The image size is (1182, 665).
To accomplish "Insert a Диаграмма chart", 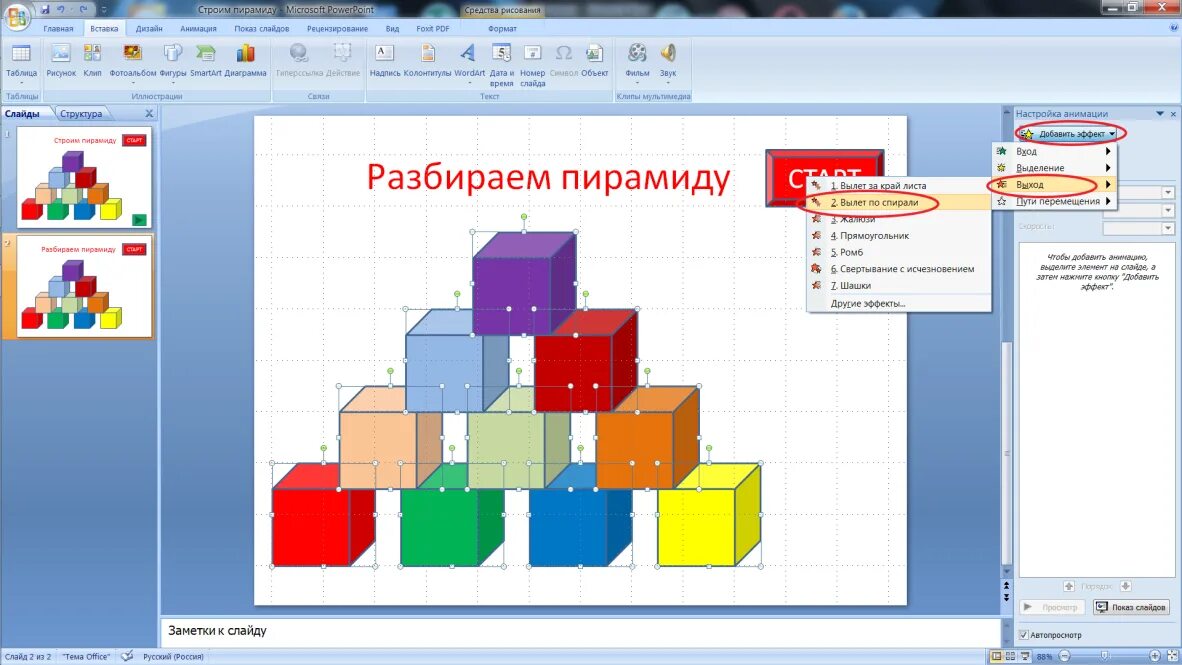I will pos(245,61).
